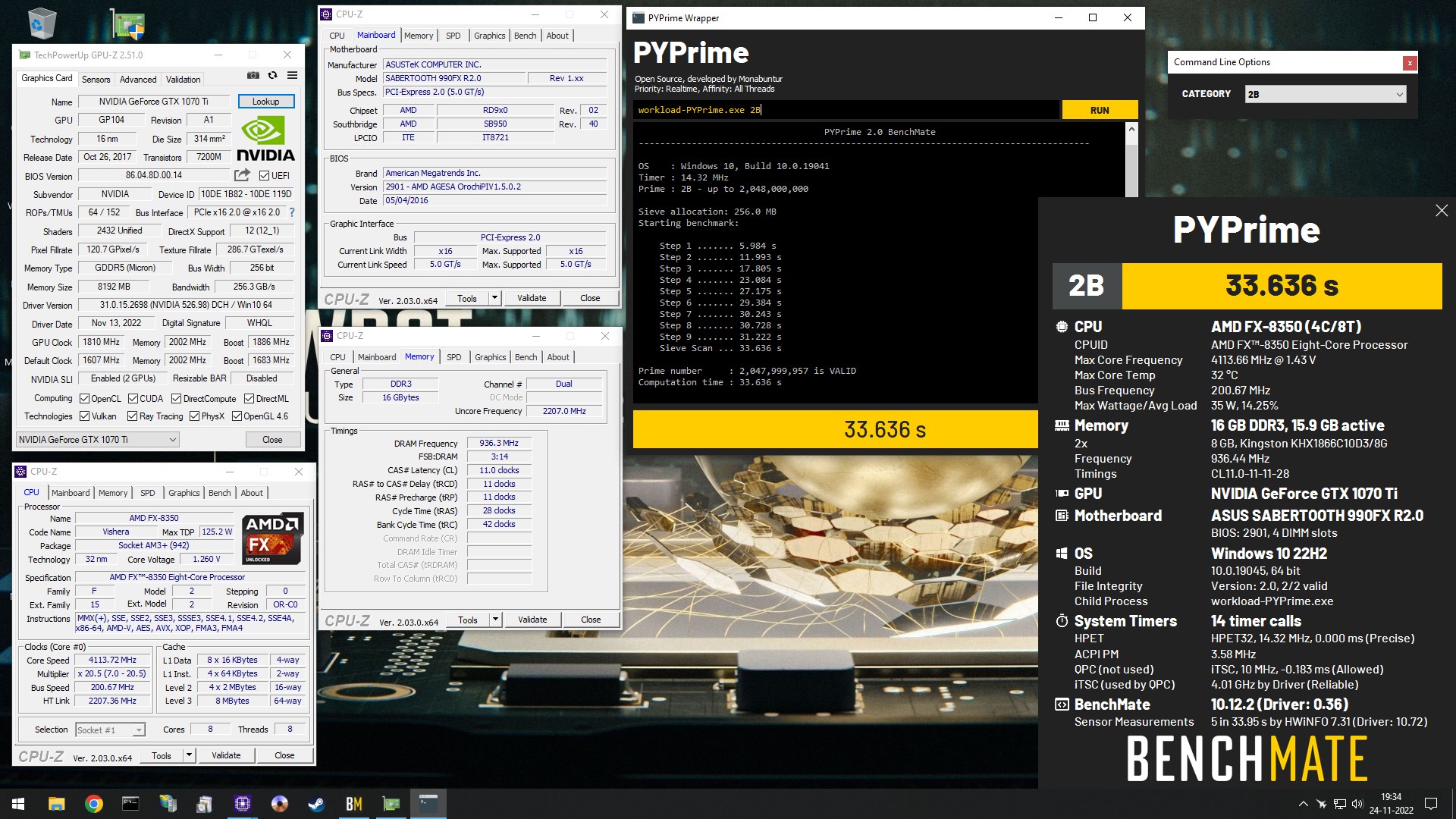The image size is (1456, 819).
Task: Toggle the Ray Tracing checkbox
Action: coord(132,416)
